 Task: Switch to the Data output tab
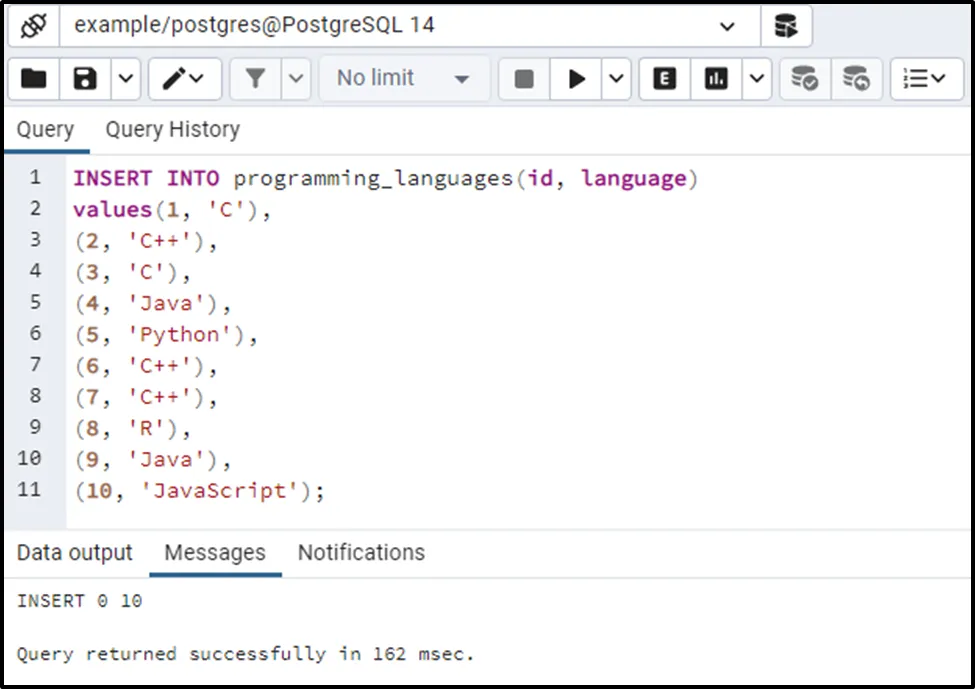[x=75, y=553]
